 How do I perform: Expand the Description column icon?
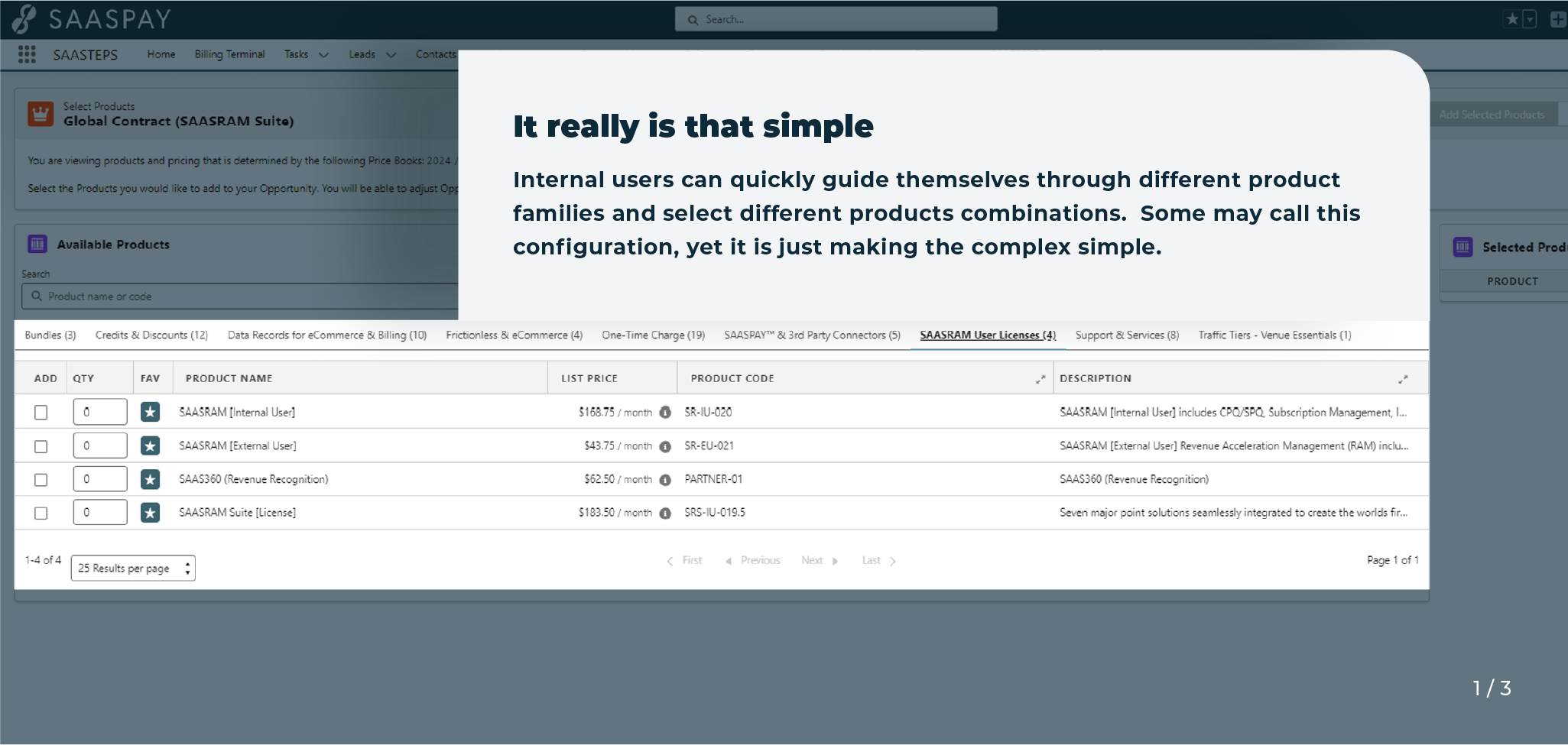click(x=1403, y=379)
